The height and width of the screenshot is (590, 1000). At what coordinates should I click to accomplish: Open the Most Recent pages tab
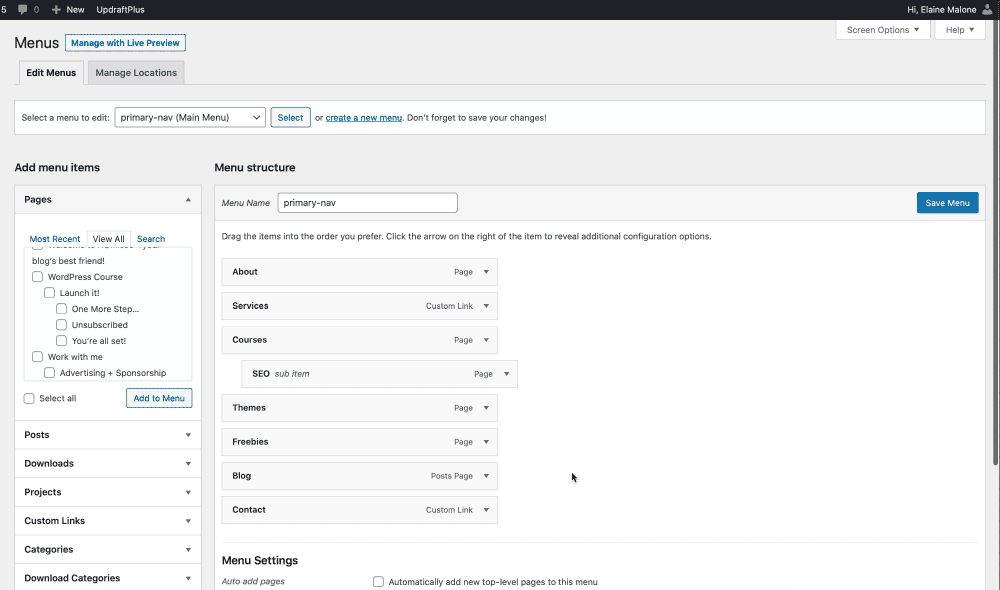click(55, 239)
